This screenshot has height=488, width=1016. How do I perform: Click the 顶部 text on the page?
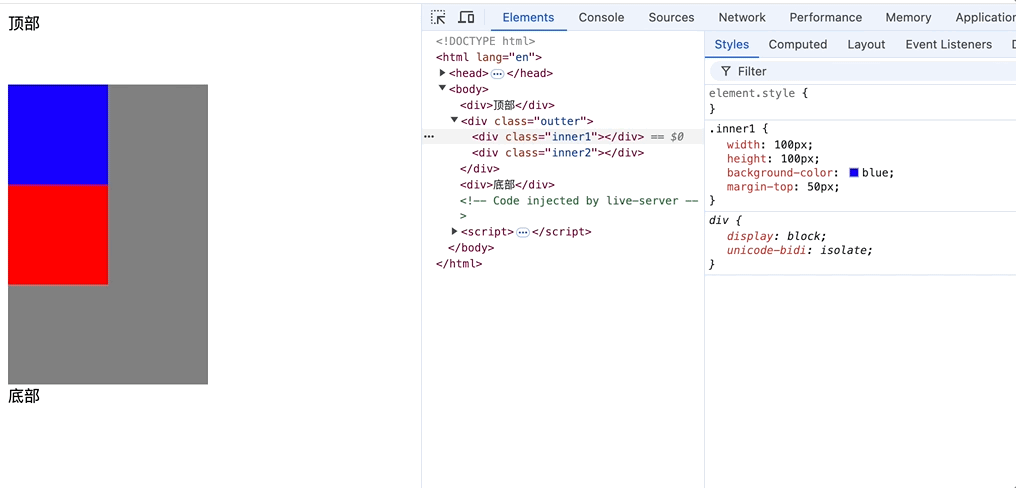(x=24, y=24)
